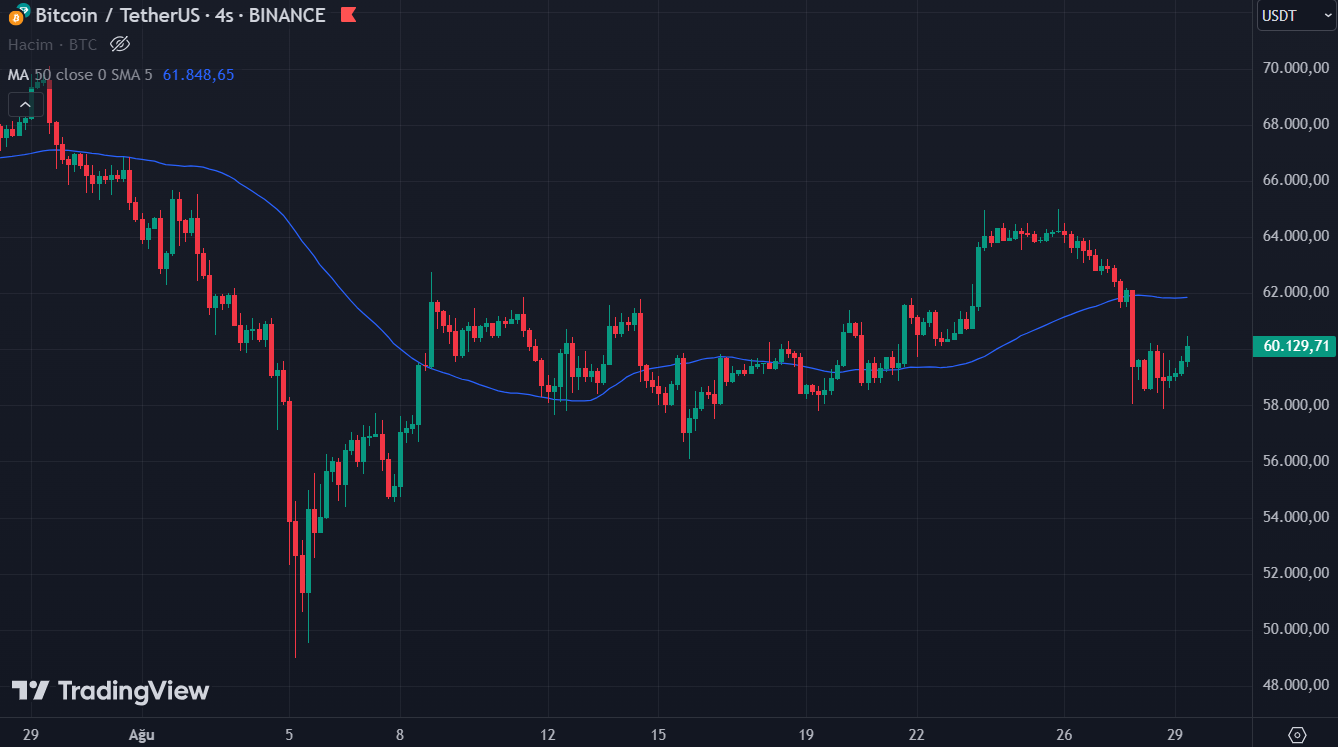The height and width of the screenshot is (747, 1338).
Task: Click the BINANCE exchange name in title
Action: [x=287, y=15]
